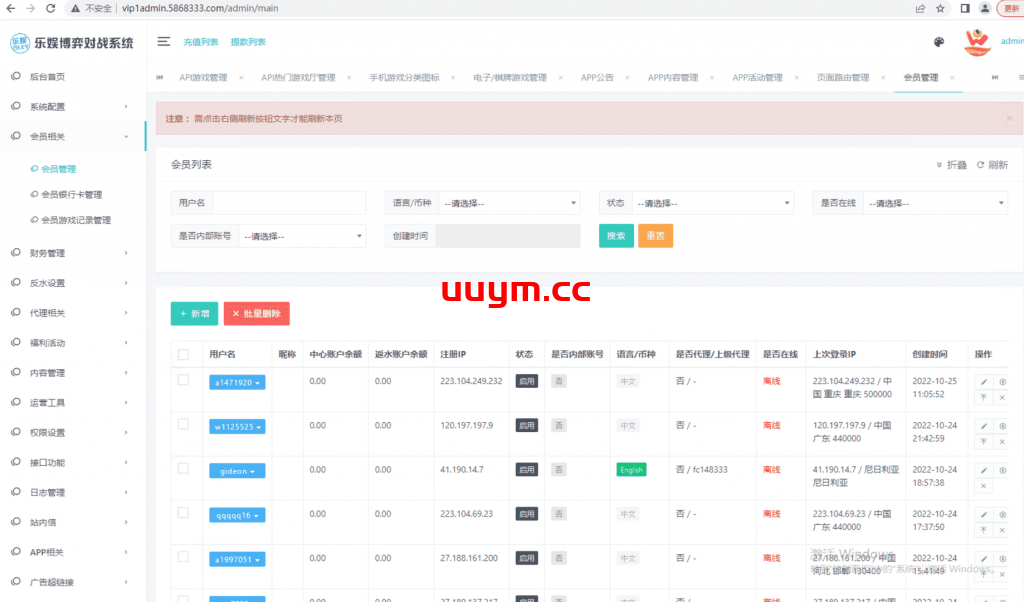The image size is (1024, 602).
Task: Open 会员银行卡管理 in the sidebar
Action: pyautogui.click(x=71, y=195)
